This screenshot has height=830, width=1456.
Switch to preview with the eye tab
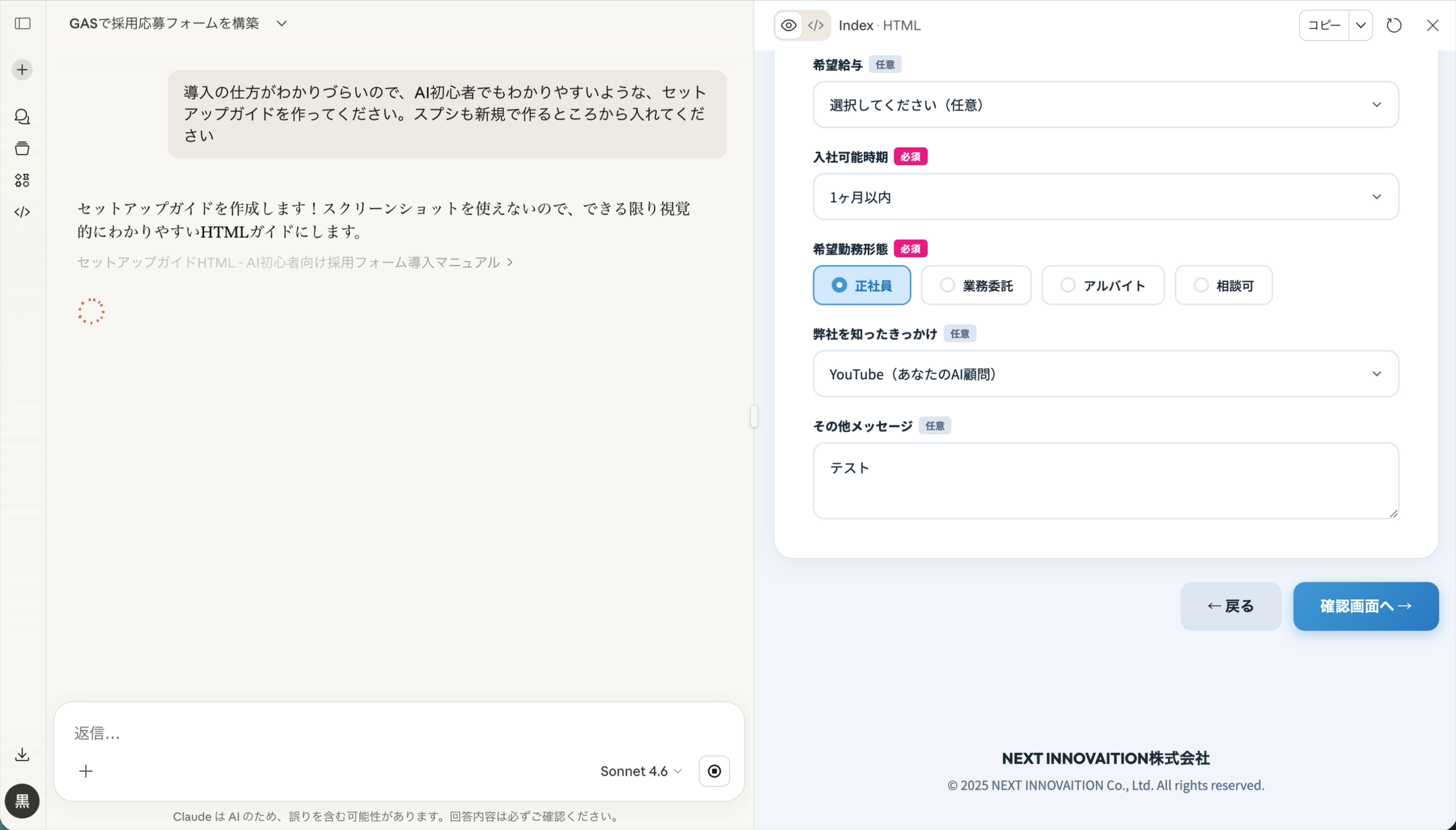(x=788, y=25)
